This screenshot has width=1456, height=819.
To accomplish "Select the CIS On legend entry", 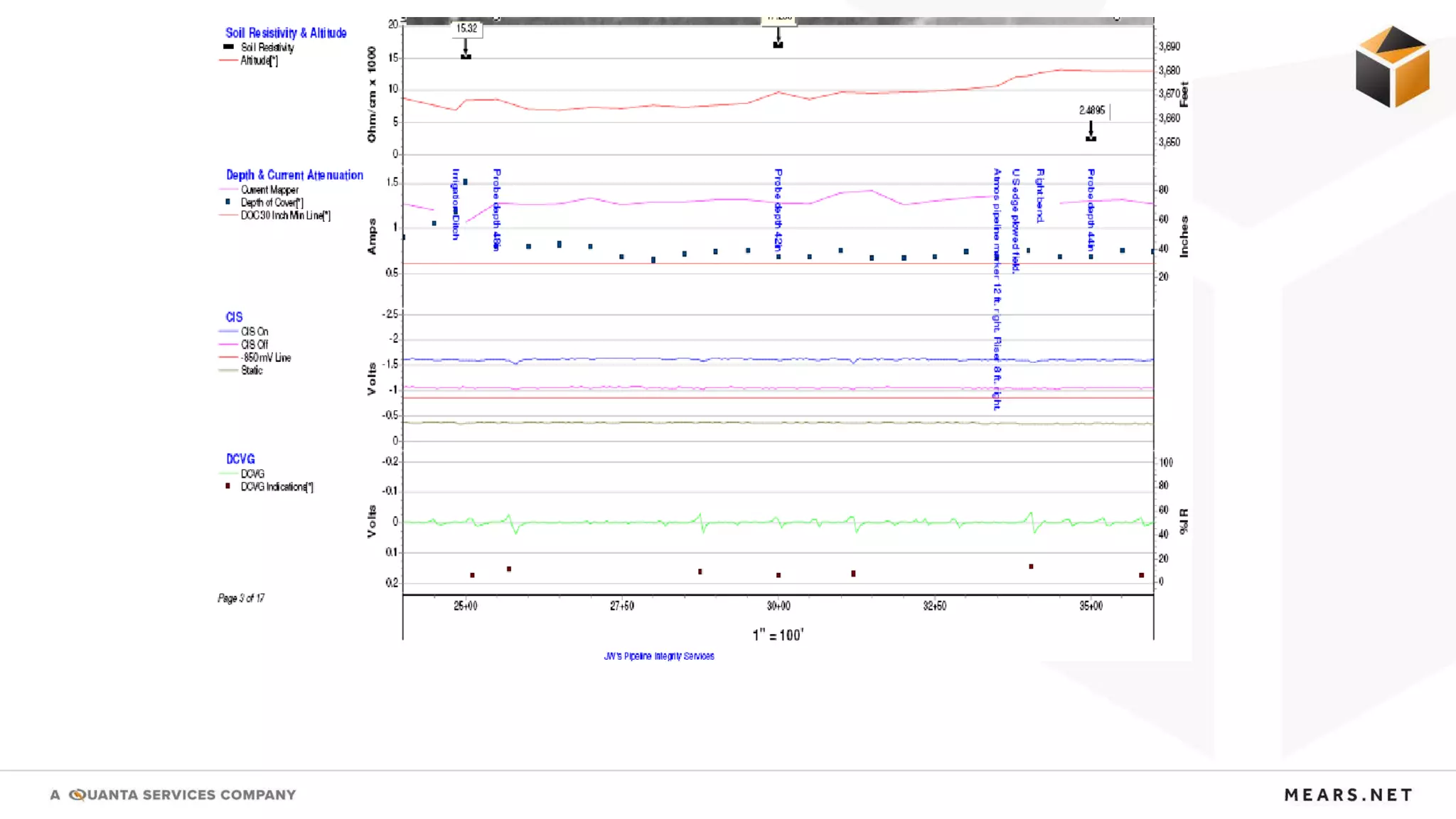I will pos(254,331).
